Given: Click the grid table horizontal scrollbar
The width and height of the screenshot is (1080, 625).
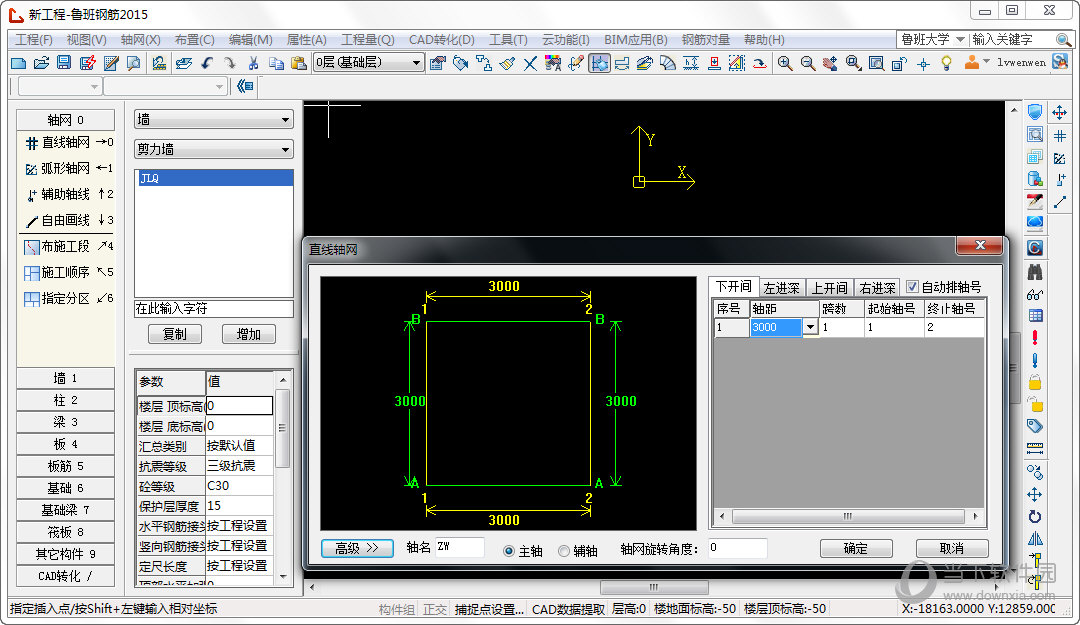Looking at the screenshot, I should coord(848,516).
